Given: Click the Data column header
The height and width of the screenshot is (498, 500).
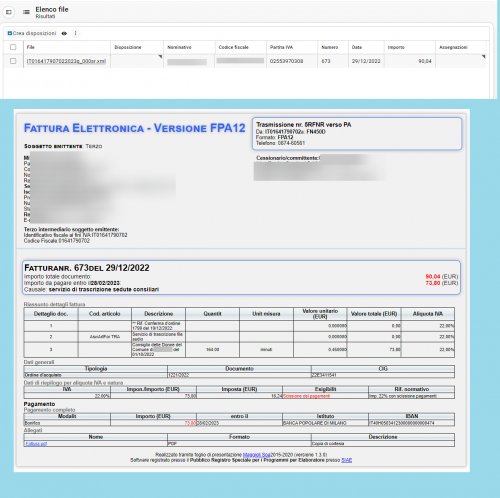Looking at the screenshot, I should point(357,47).
